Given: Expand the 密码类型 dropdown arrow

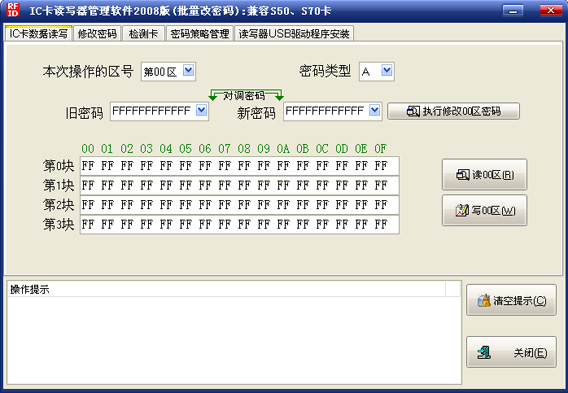Looking at the screenshot, I should (387, 71).
